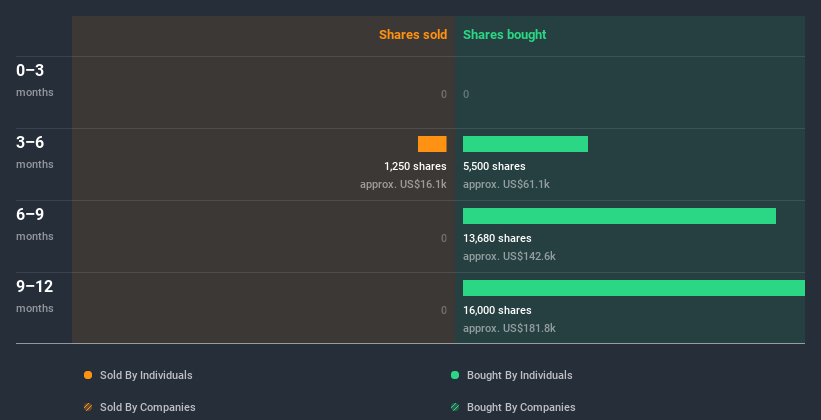Select the green 5,500 shares bought bar

[x=525, y=144]
